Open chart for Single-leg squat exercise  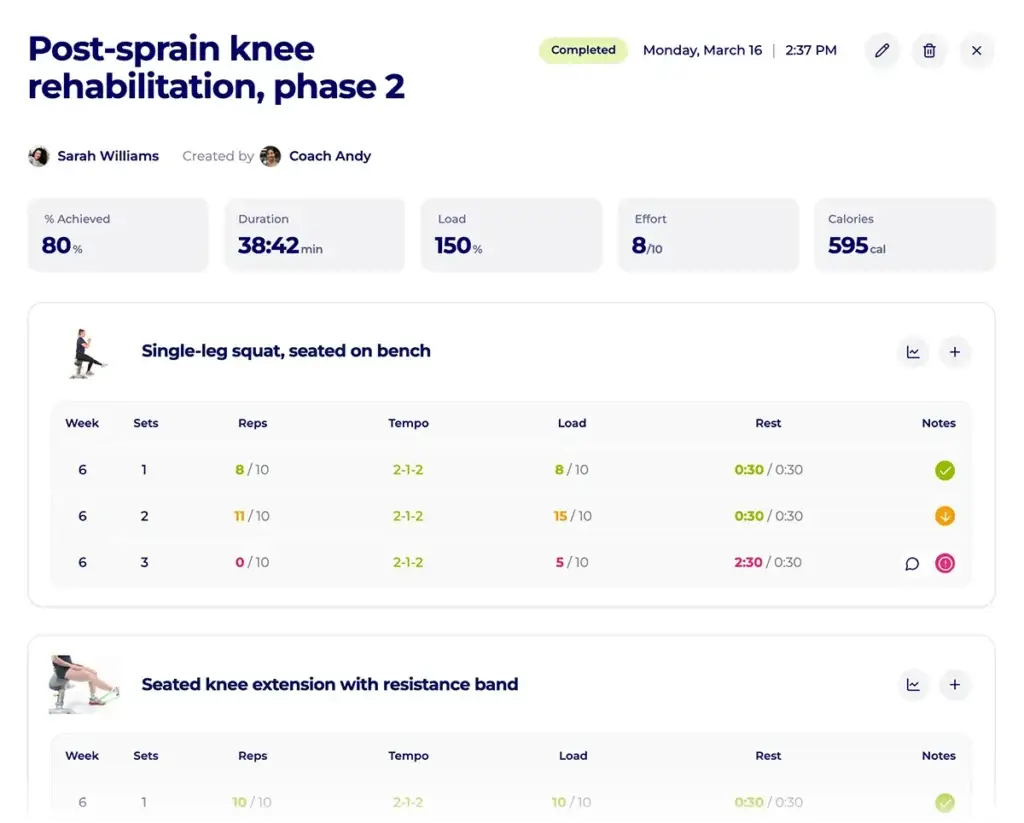[913, 352]
